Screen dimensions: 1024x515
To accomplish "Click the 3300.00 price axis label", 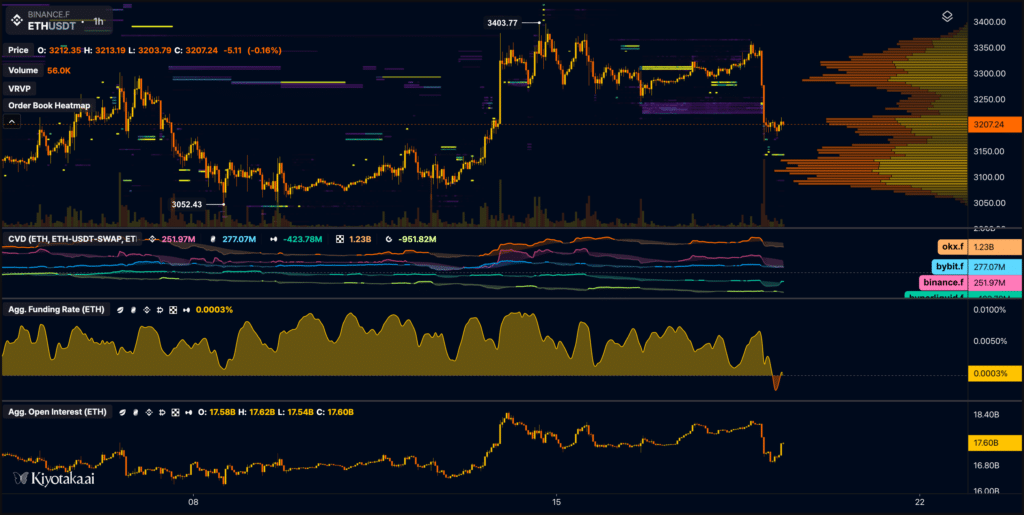I will tap(989, 74).
